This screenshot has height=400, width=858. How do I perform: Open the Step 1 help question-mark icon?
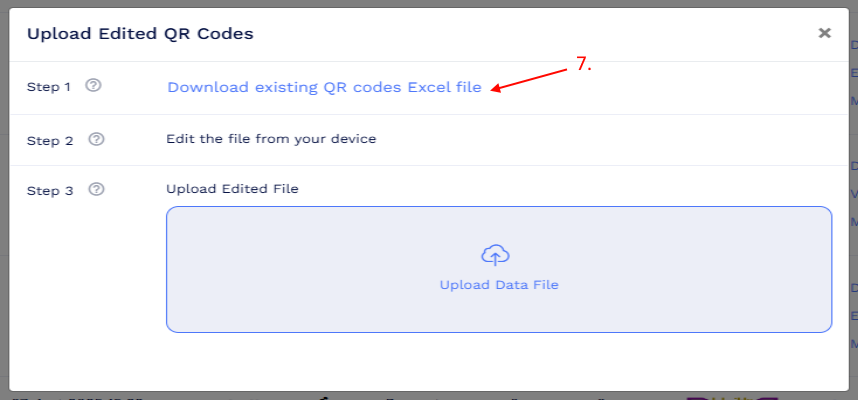click(x=94, y=86)
